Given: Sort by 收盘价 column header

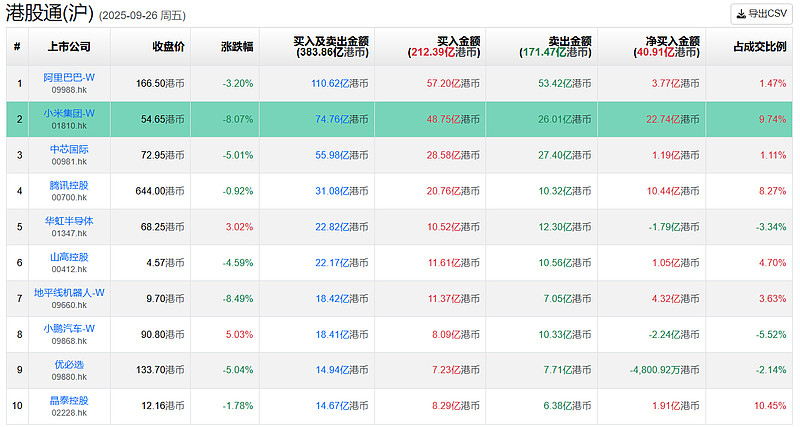Looking at the screenshot, I should (168, 46).
